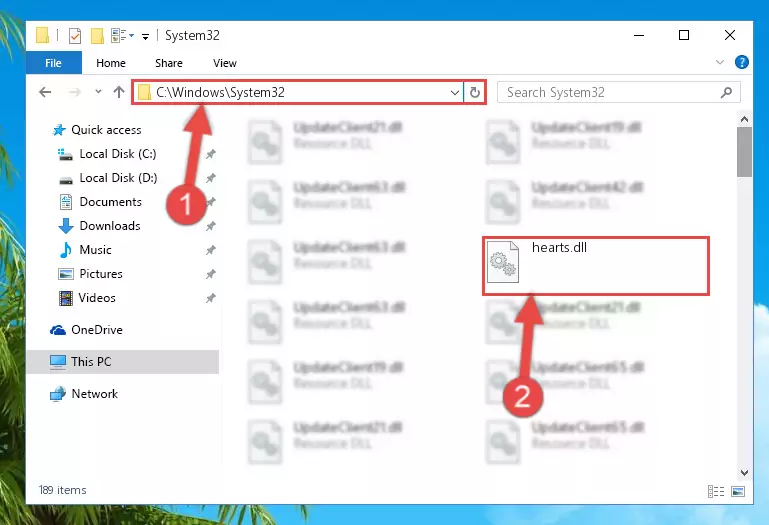Open Videos folder in sidebar
Image resolution: width=769 pixels, height=525 pixels.
(97, 298)
